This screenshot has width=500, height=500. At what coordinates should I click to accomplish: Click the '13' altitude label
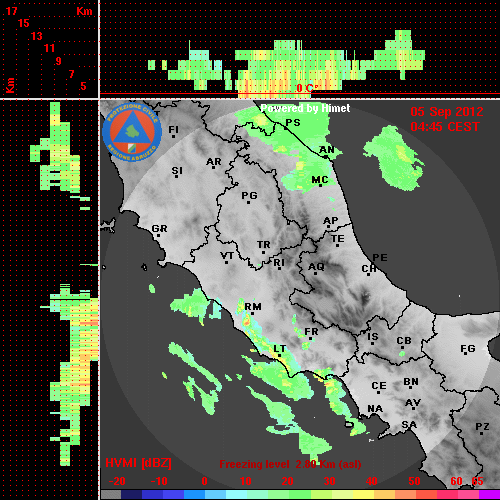click(x=37, y=36)
